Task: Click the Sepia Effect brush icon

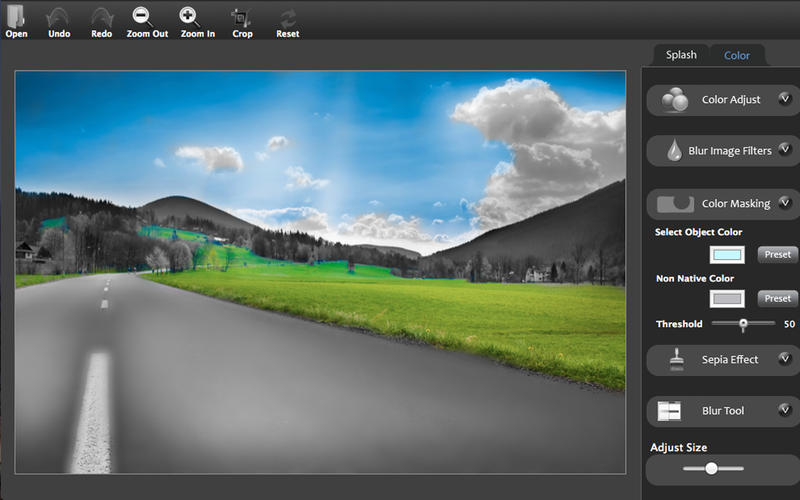Action: tap(676, 359)
